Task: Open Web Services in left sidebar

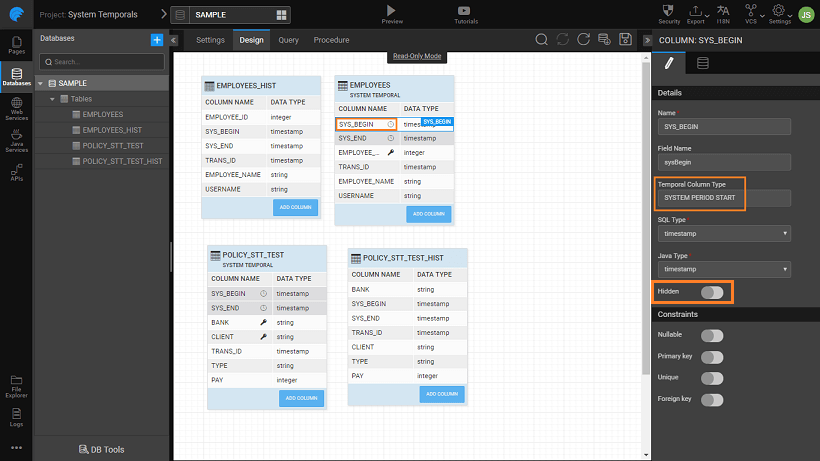Action: point(16,111)
